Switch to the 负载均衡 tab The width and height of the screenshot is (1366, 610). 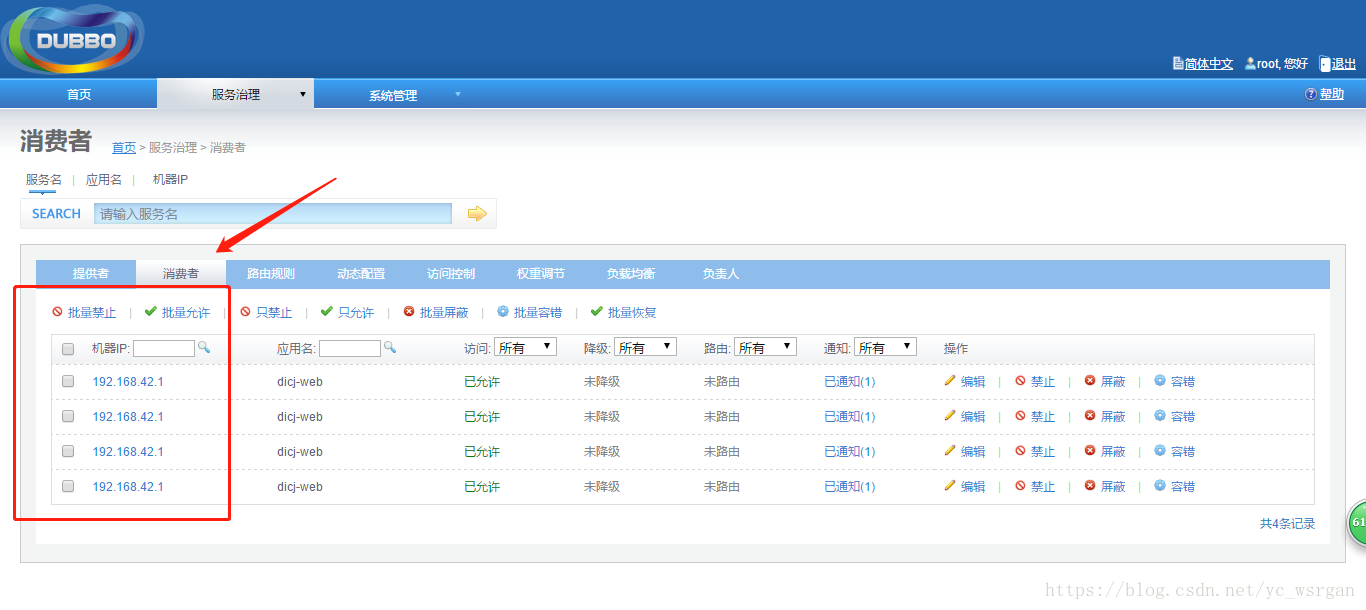click(631, 274)
